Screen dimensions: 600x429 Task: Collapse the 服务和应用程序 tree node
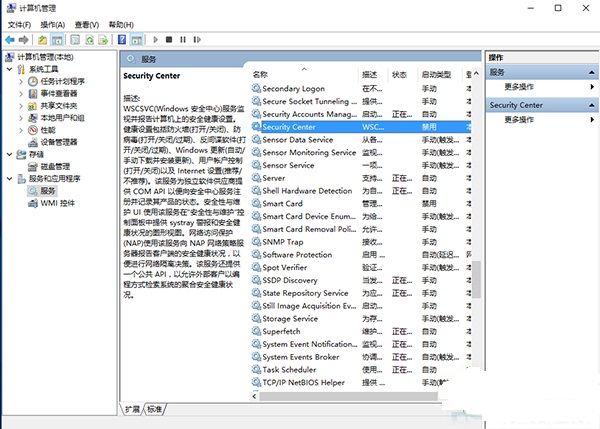click(10, 179)
